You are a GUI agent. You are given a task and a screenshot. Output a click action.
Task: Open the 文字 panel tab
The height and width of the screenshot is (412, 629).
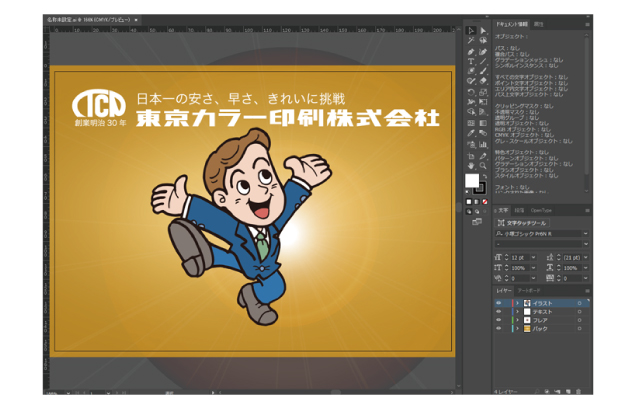(503, 210)
